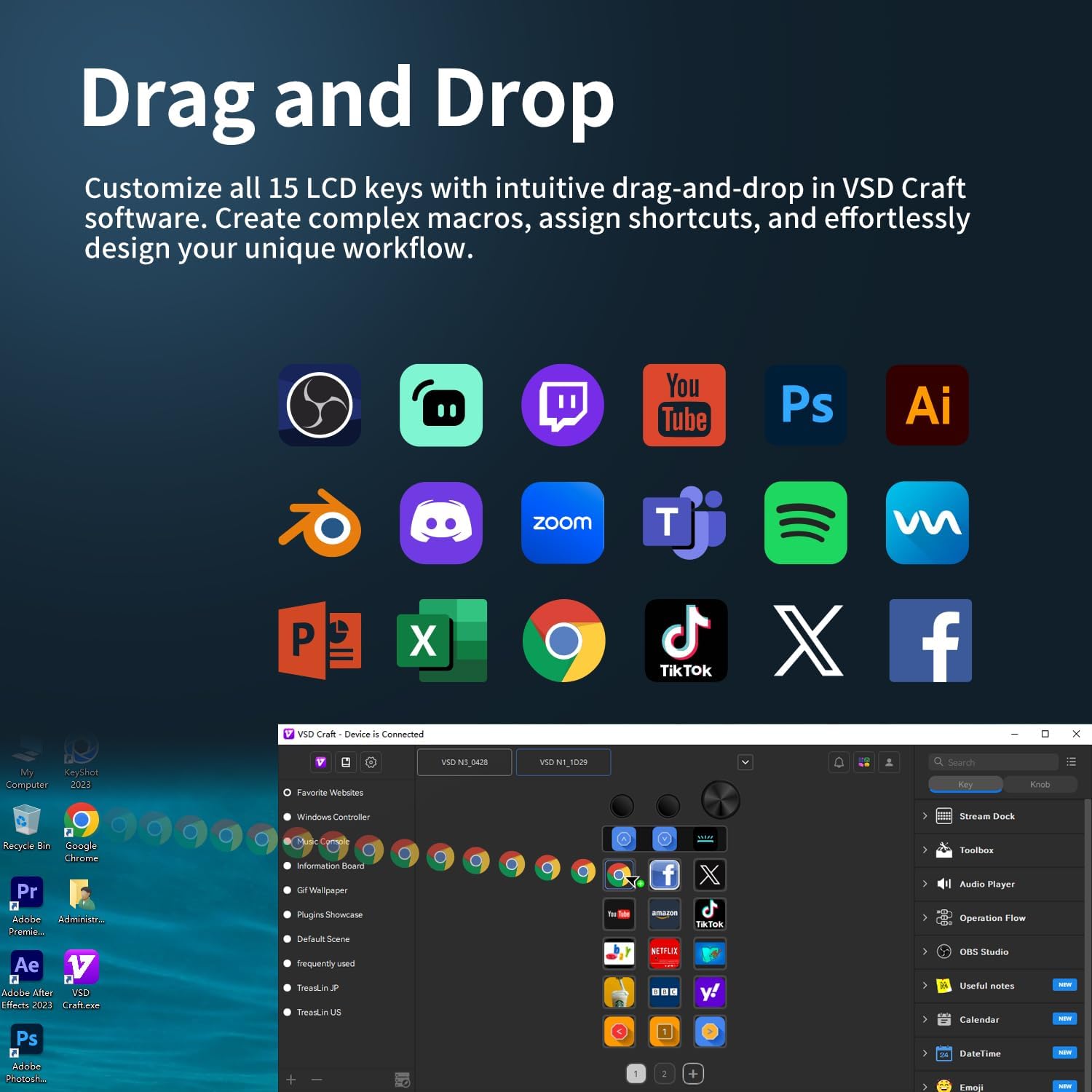Select the frequently used scene
This screenshot has height=1092, width=1092.
pyautogui.click(x=325, y=963)
